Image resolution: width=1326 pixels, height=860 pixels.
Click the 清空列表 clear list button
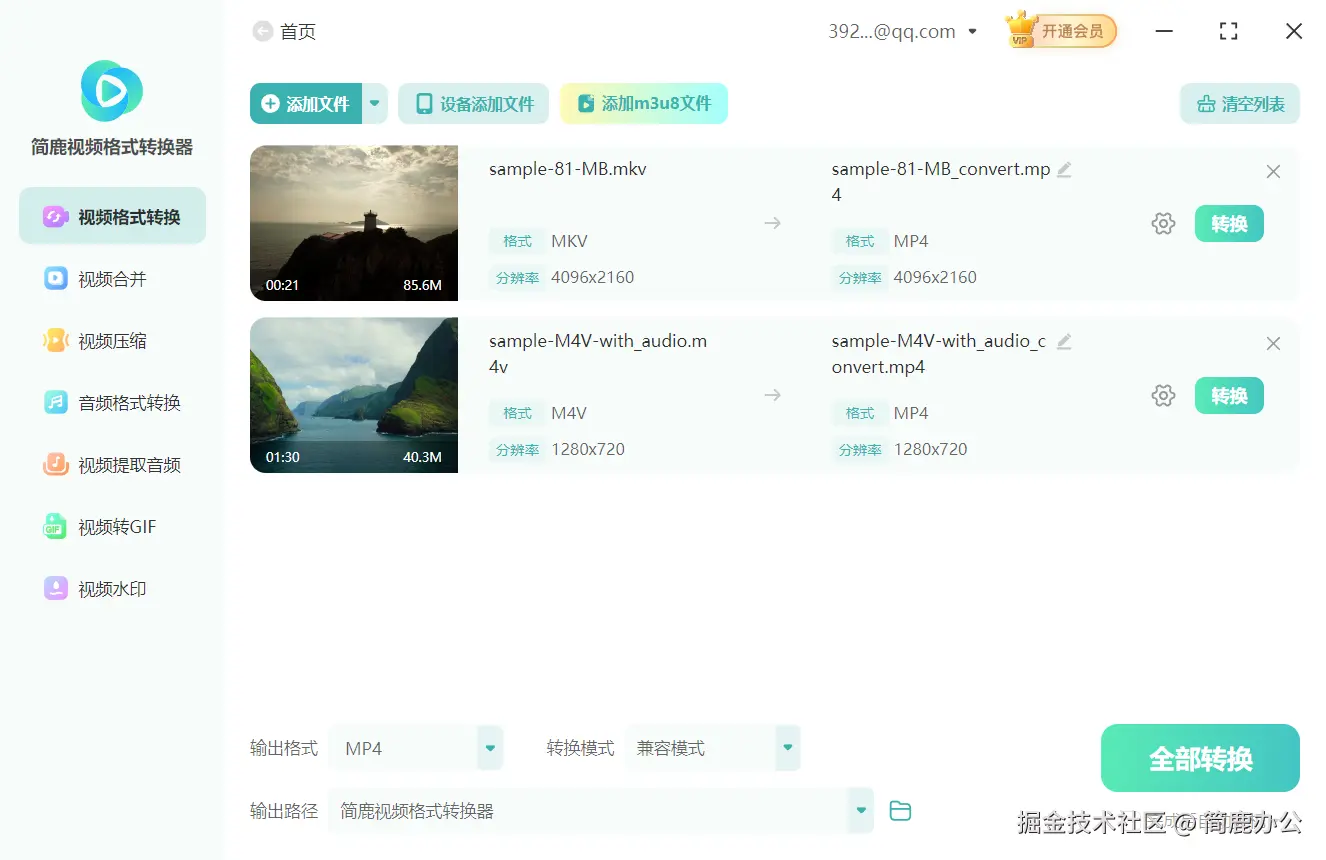(1239, 103)
